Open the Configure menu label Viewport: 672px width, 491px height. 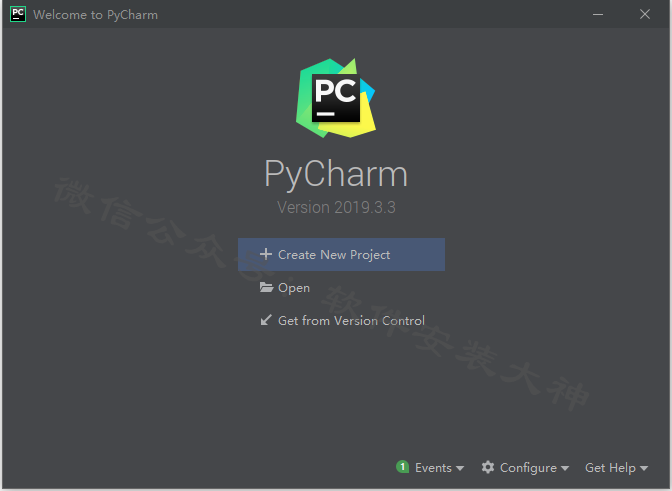coord(528,468)
